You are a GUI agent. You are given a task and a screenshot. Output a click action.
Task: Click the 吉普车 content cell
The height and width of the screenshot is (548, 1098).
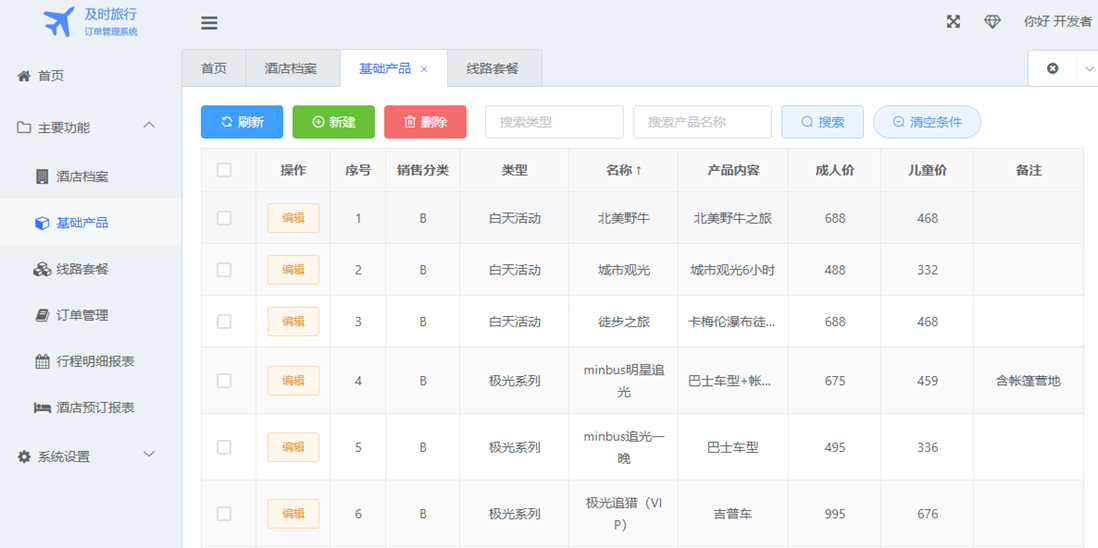click(732, 514)
